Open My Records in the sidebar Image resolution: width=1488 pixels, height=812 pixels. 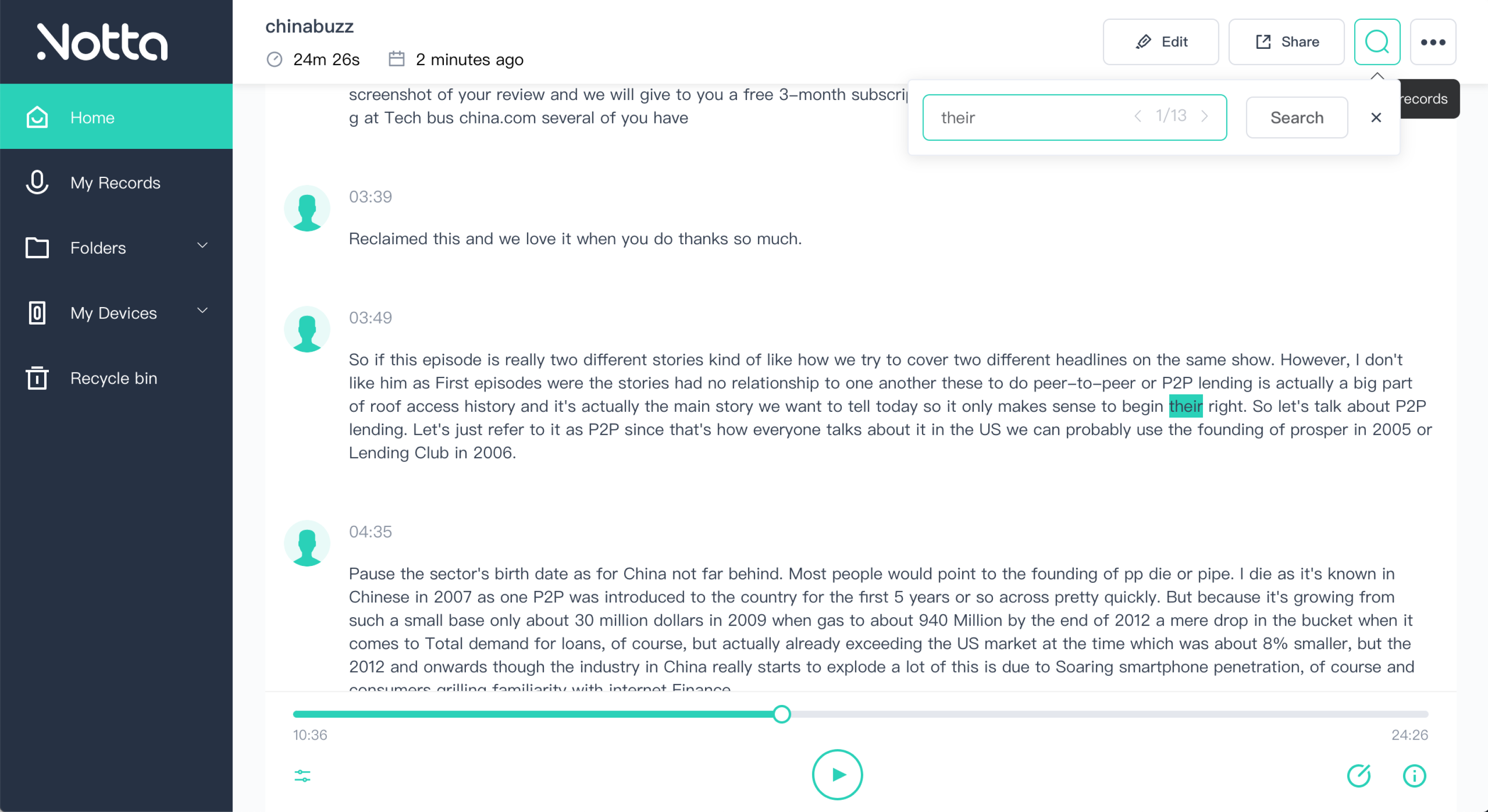coord(116,183)
